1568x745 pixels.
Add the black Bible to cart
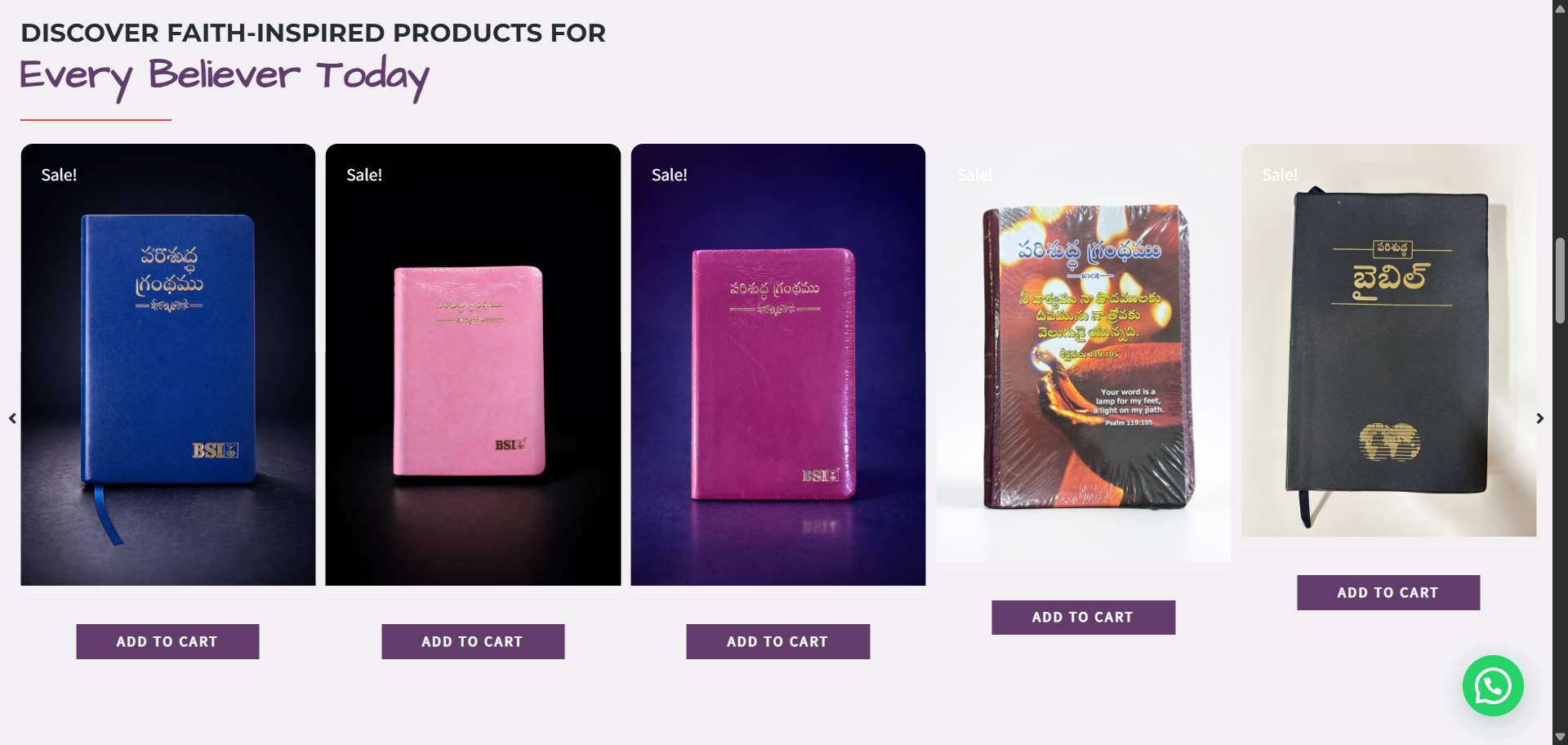tap(1388, 592)
